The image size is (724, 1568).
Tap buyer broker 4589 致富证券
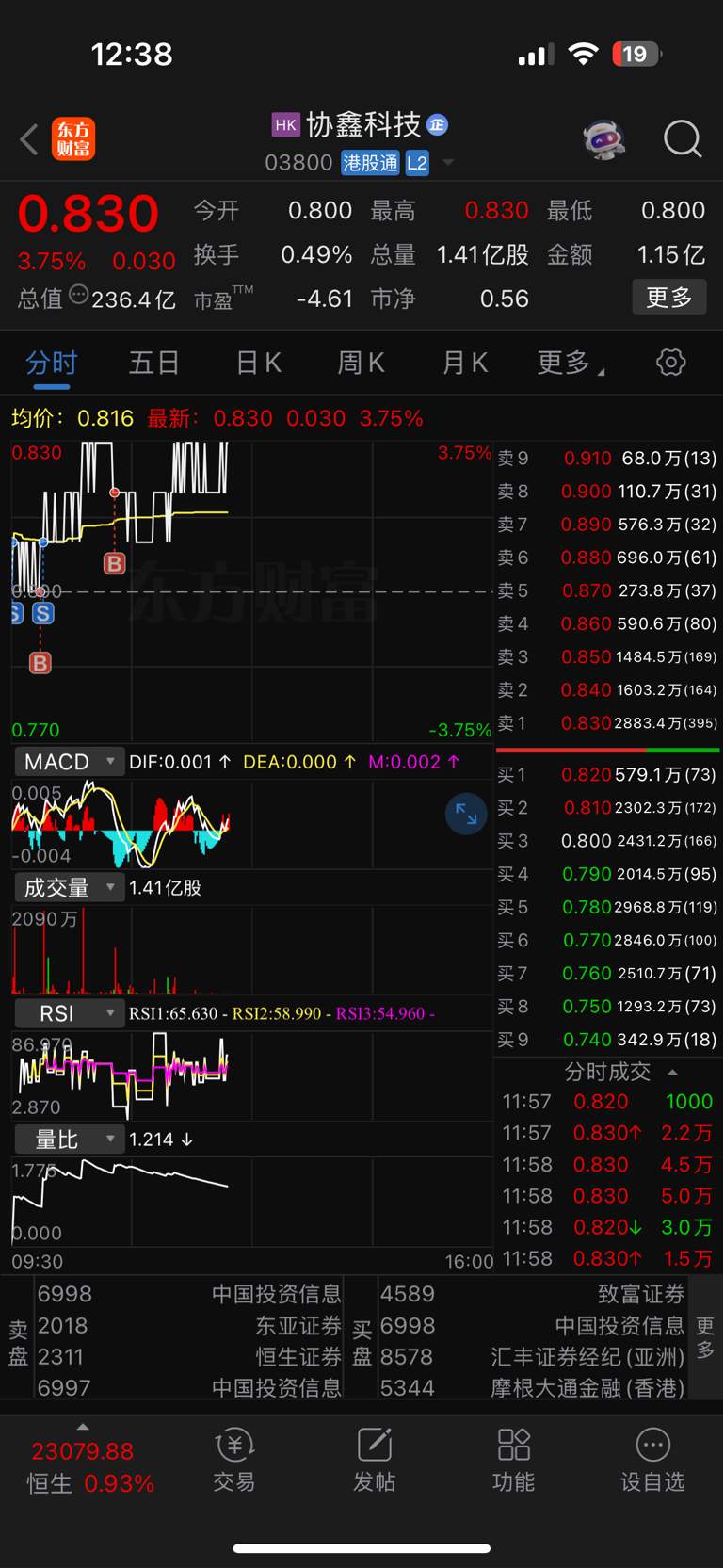click(533, 1295)
